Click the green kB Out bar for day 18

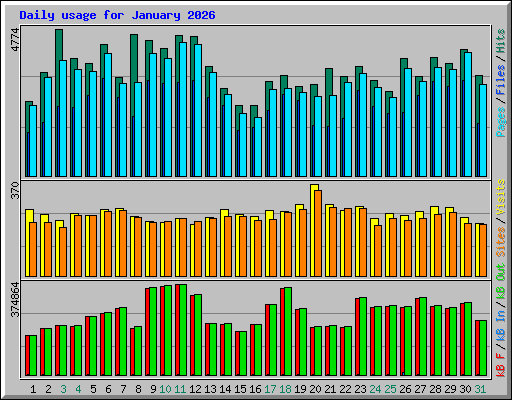pos(288,332)
